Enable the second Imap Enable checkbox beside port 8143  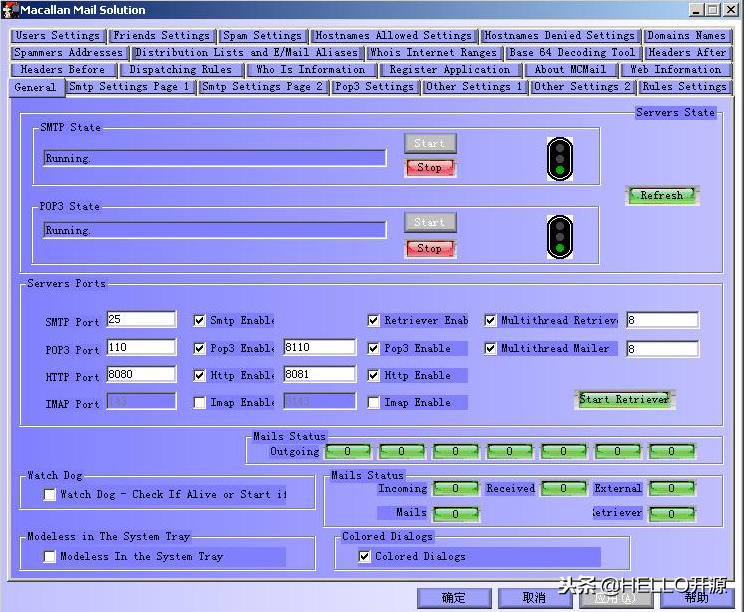(373, 403)
